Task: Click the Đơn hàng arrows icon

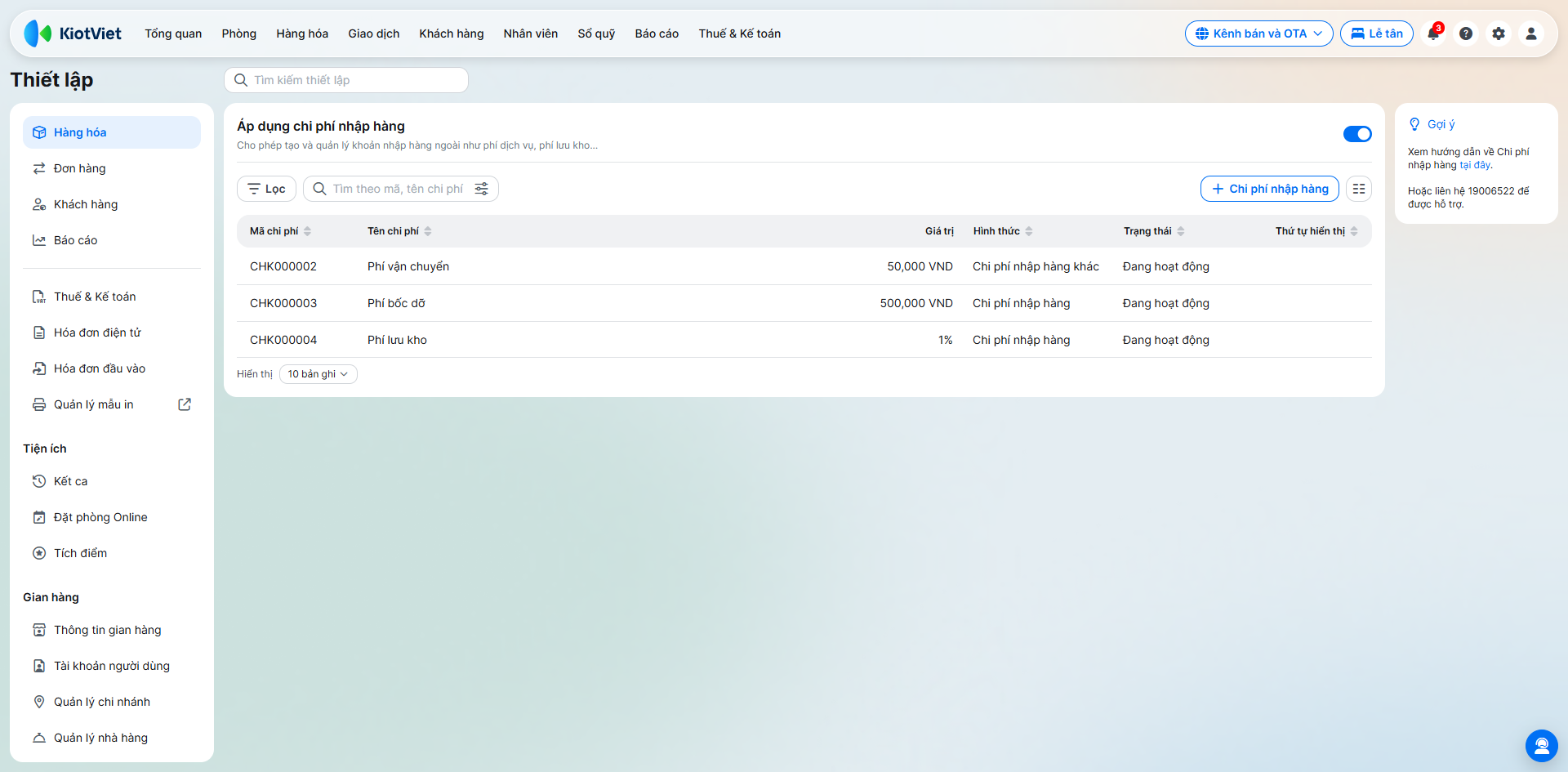Action: 39,168
